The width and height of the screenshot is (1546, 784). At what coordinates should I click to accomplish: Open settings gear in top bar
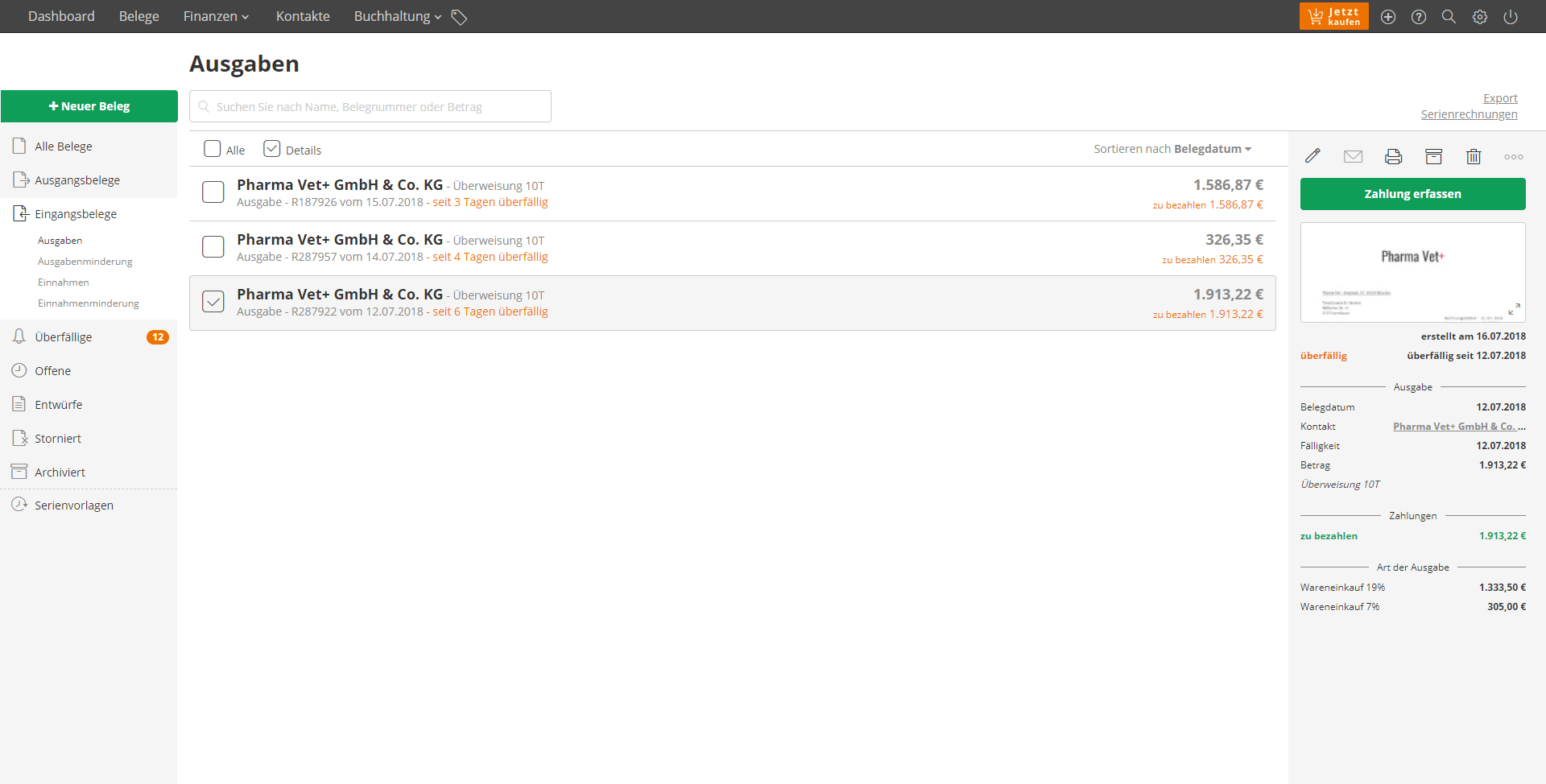pyautogui.click(x=1479, y=17)
